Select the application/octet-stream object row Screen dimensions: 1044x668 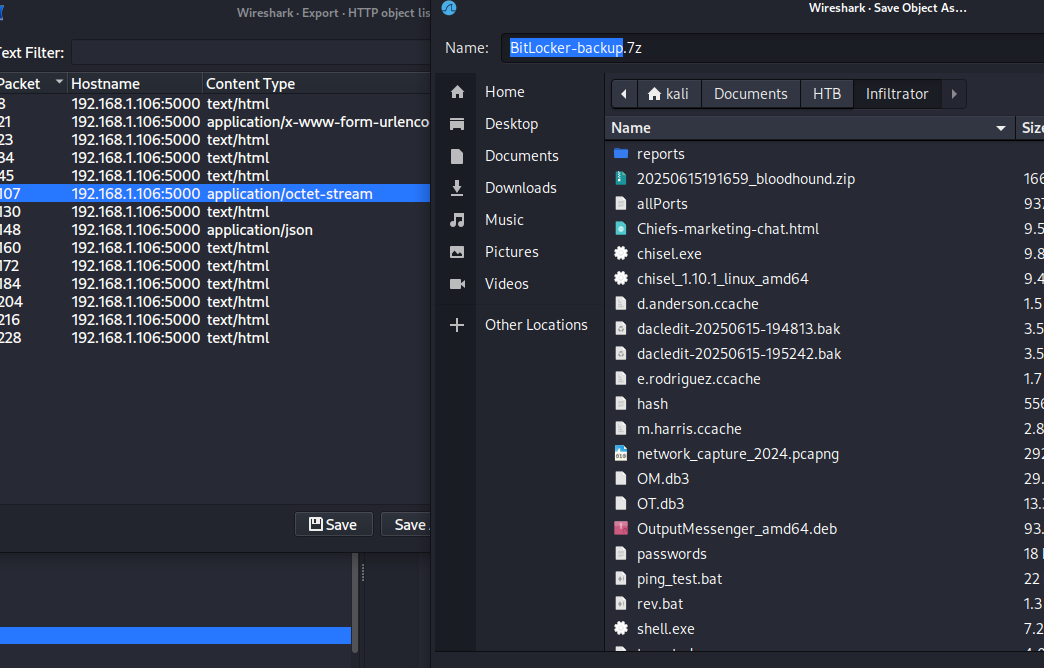click(x=214, y=194)
